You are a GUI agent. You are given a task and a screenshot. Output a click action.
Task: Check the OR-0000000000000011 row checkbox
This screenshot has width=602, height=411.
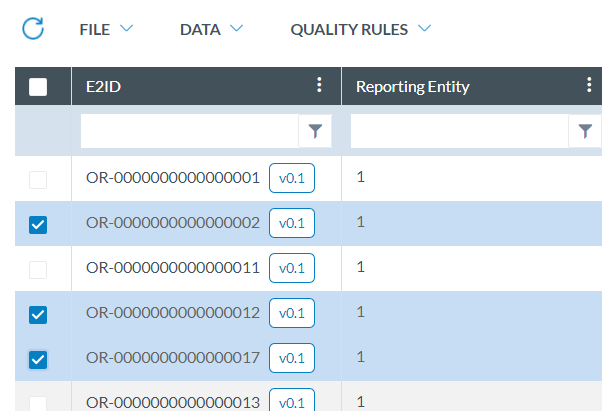coord(38,269)
